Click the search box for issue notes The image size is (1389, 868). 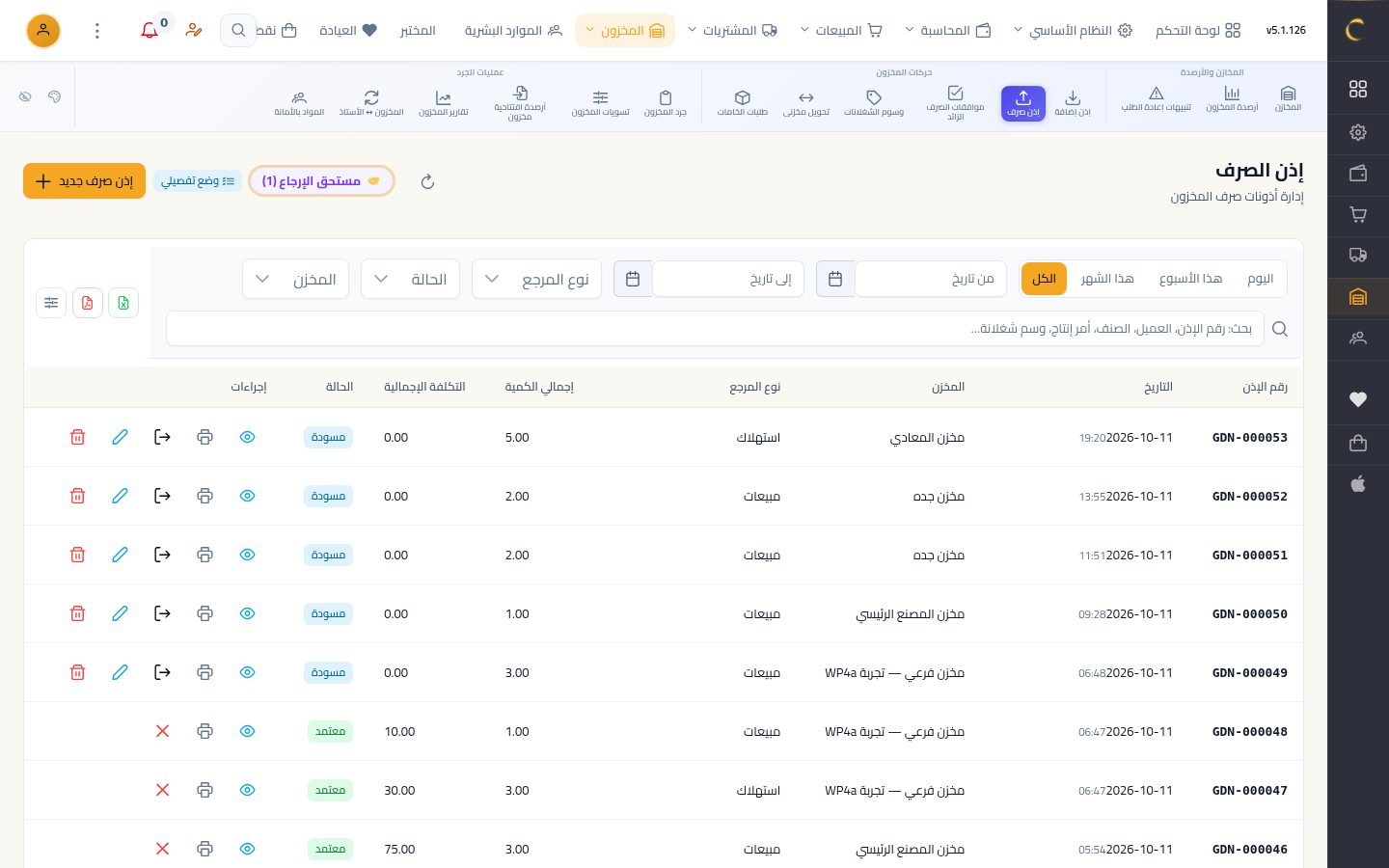click(715, 329)
